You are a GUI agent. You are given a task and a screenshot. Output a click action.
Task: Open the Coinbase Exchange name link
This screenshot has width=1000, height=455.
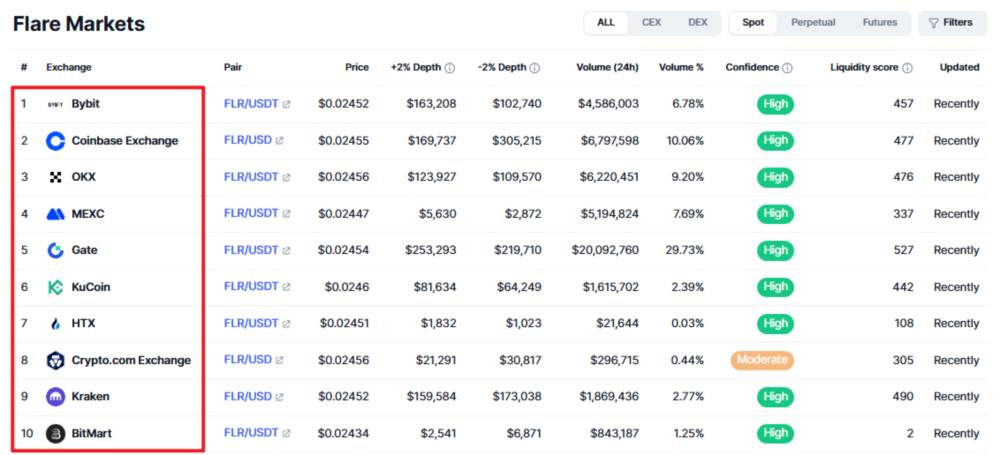(x=124, y=140)
